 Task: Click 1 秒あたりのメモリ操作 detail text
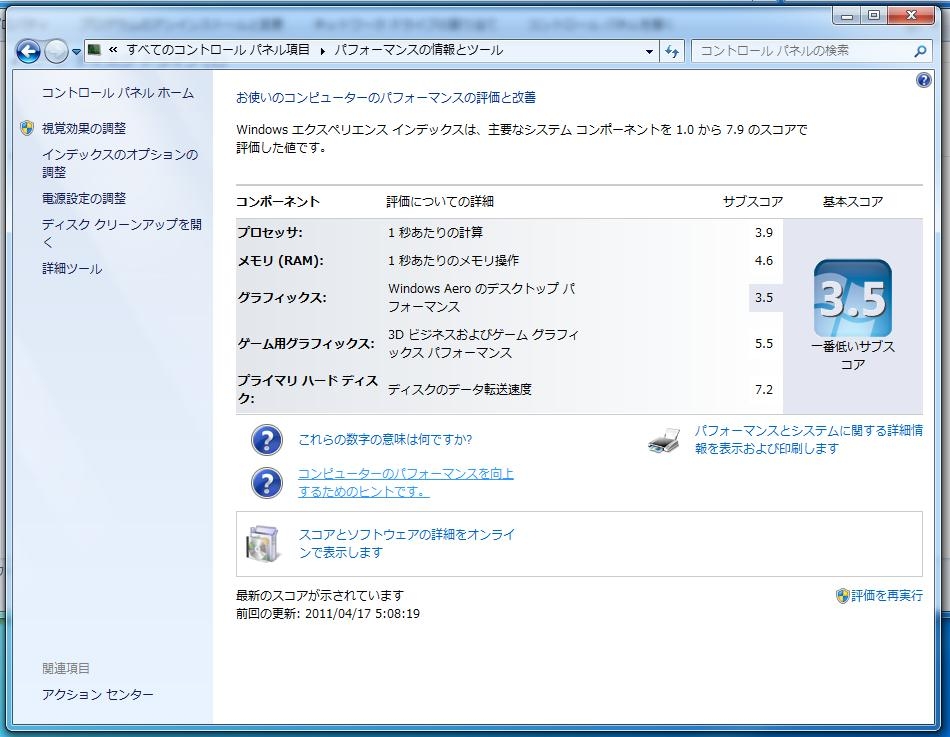point(453,261)
